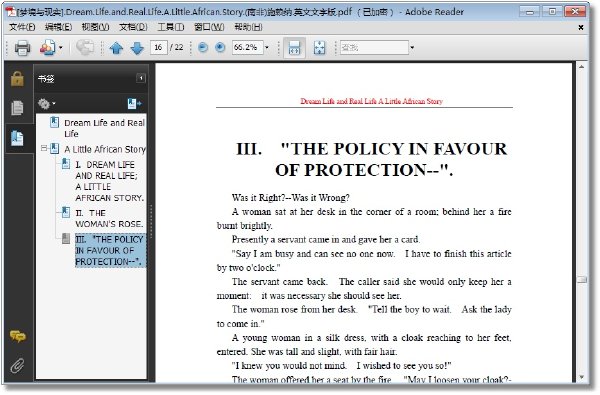Click bookmark icon beside "Dream Life and Real Life"
Screen dimensions: 600x395
coord(54,122)
